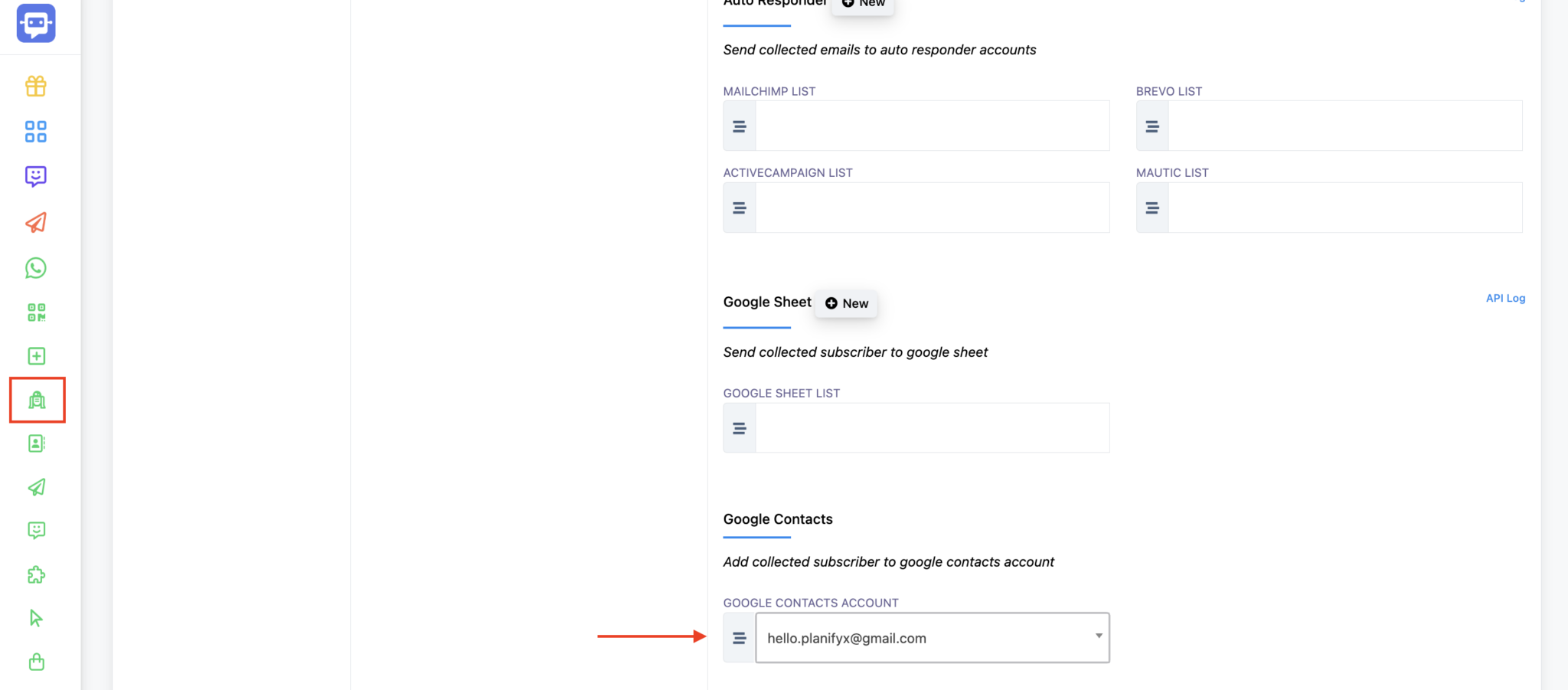The height and width of the screenshot is (690, 1568).
Task: Click the green plus-square icon
Action: point(37,356)
